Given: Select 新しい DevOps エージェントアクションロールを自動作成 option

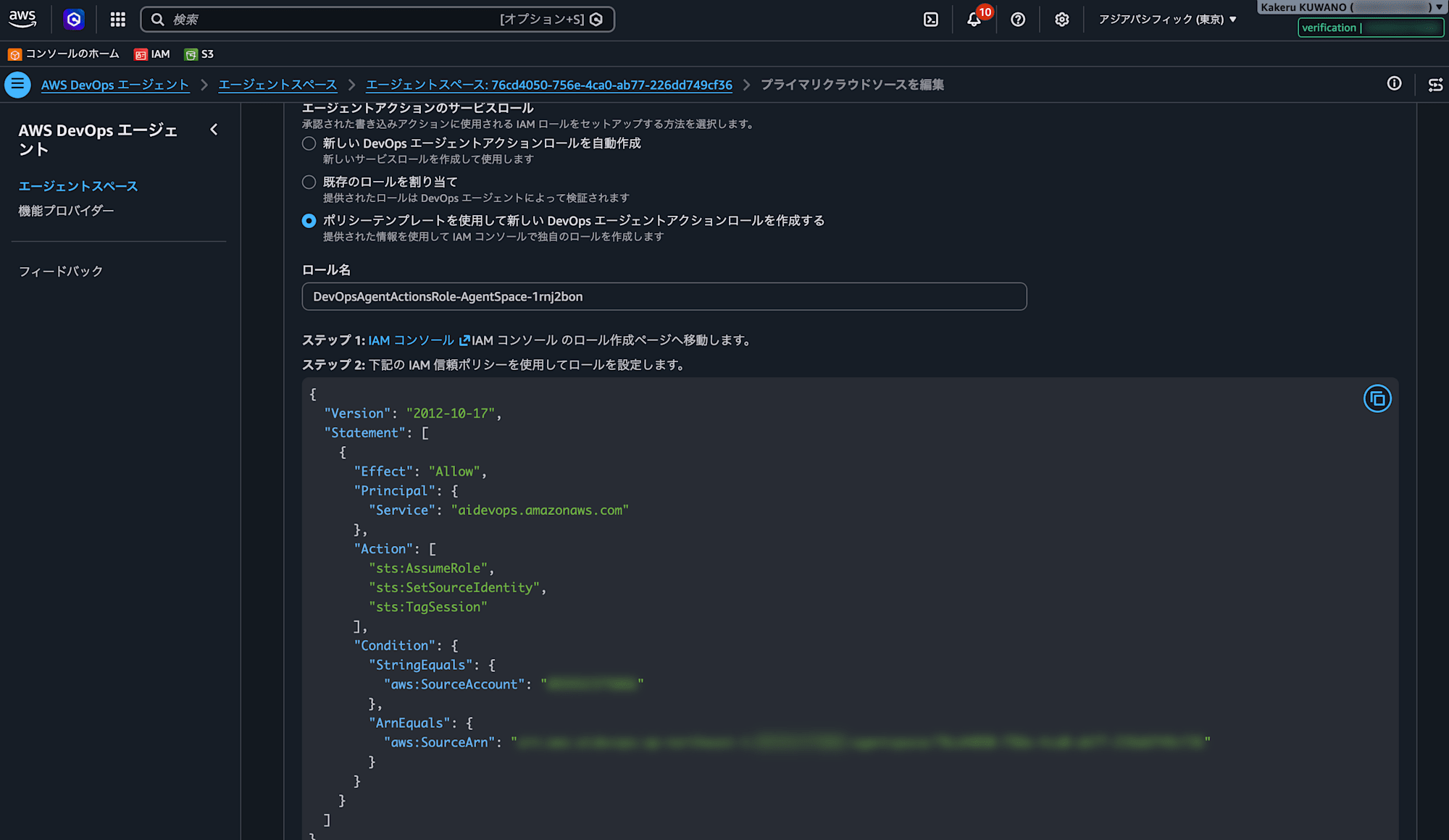Looking at the screenshot, I should pyautogui.click(x=309, y=143).
